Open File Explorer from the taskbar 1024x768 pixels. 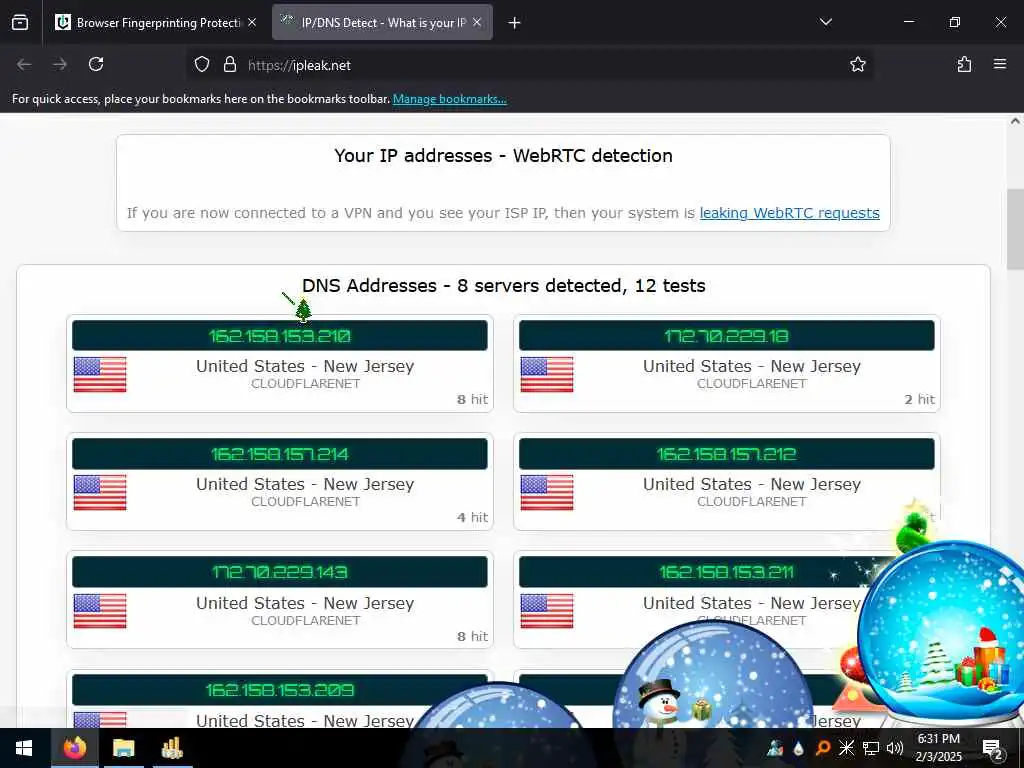click(123, 748)
